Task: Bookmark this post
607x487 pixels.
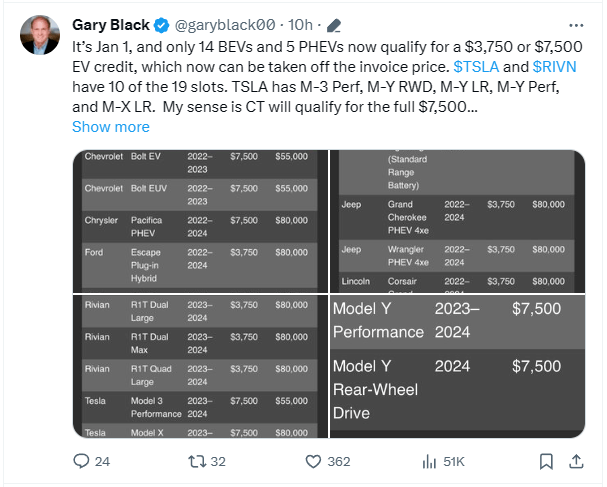Action: 545,461
